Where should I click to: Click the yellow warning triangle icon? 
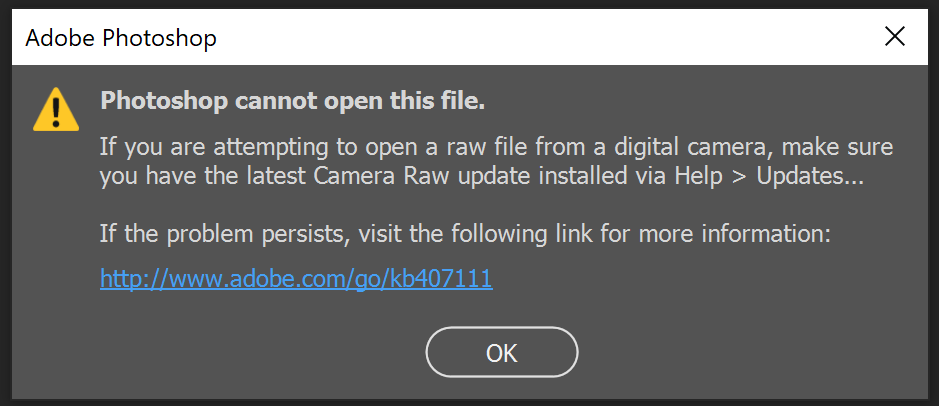pyautogui.click(x=55, y=109)
